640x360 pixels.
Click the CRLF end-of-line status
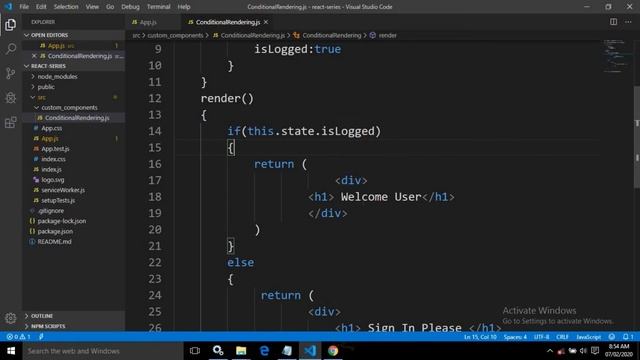click(x=562, y=337)
